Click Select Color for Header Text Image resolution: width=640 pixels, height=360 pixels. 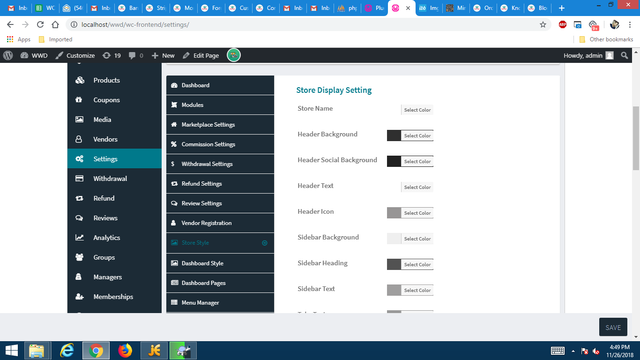417,187
